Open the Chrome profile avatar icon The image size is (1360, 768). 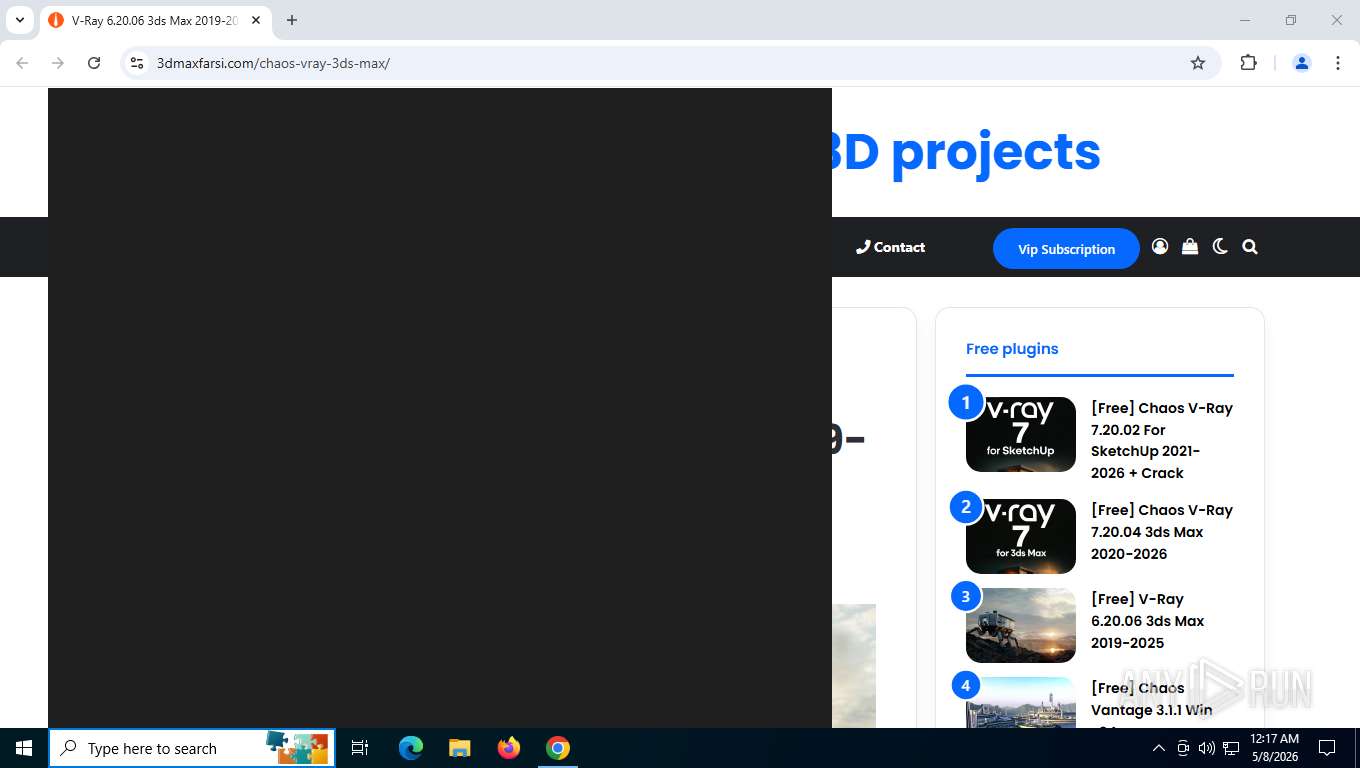[x=1302, y=63]
